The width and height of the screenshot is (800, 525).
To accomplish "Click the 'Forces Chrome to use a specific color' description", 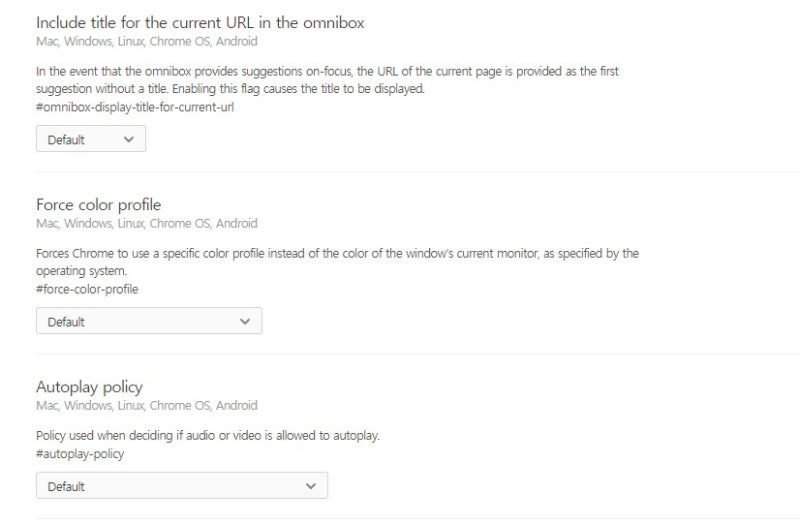I will coord(337,262).
